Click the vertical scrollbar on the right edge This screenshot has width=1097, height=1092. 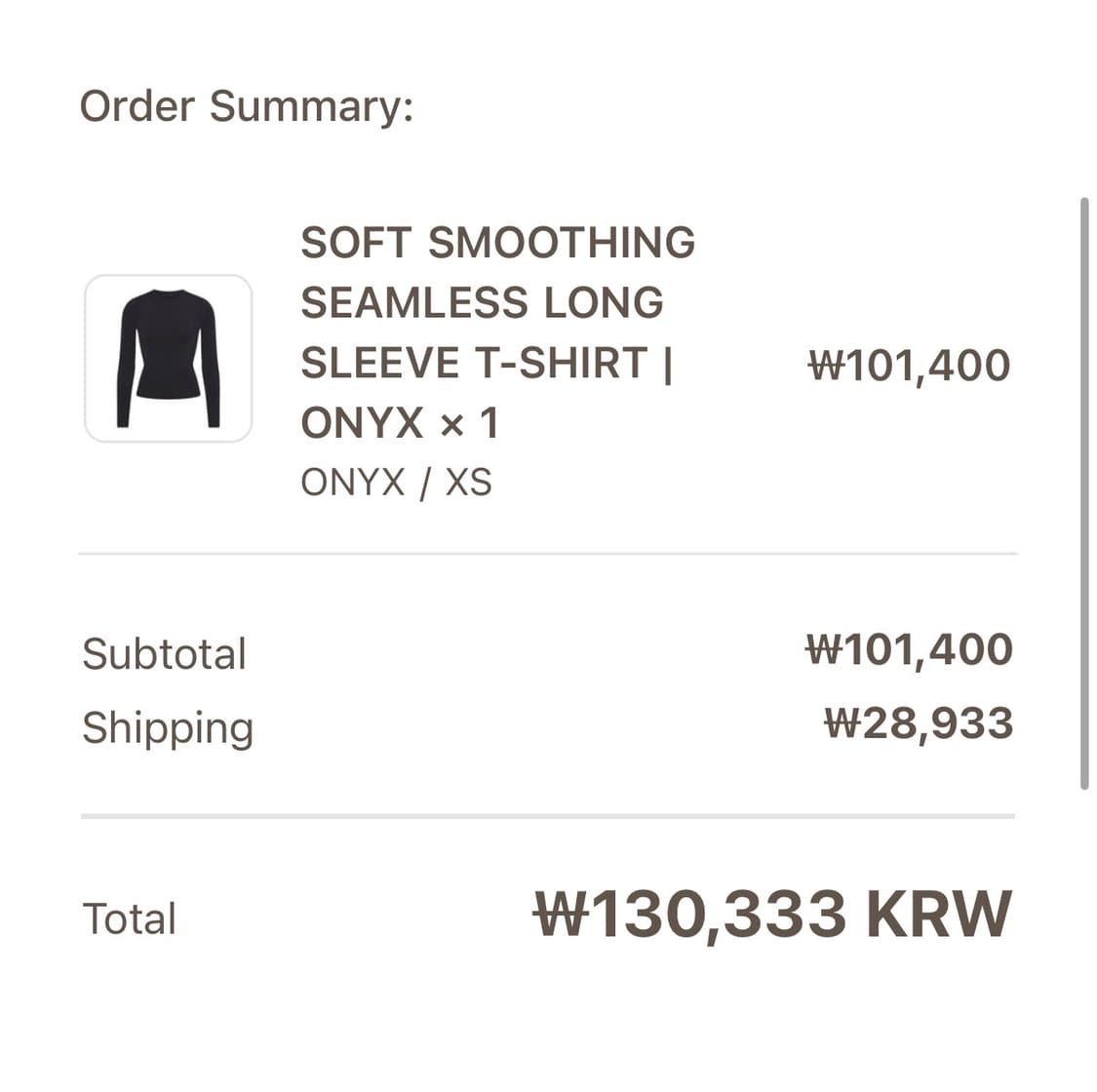point(1083,492)
